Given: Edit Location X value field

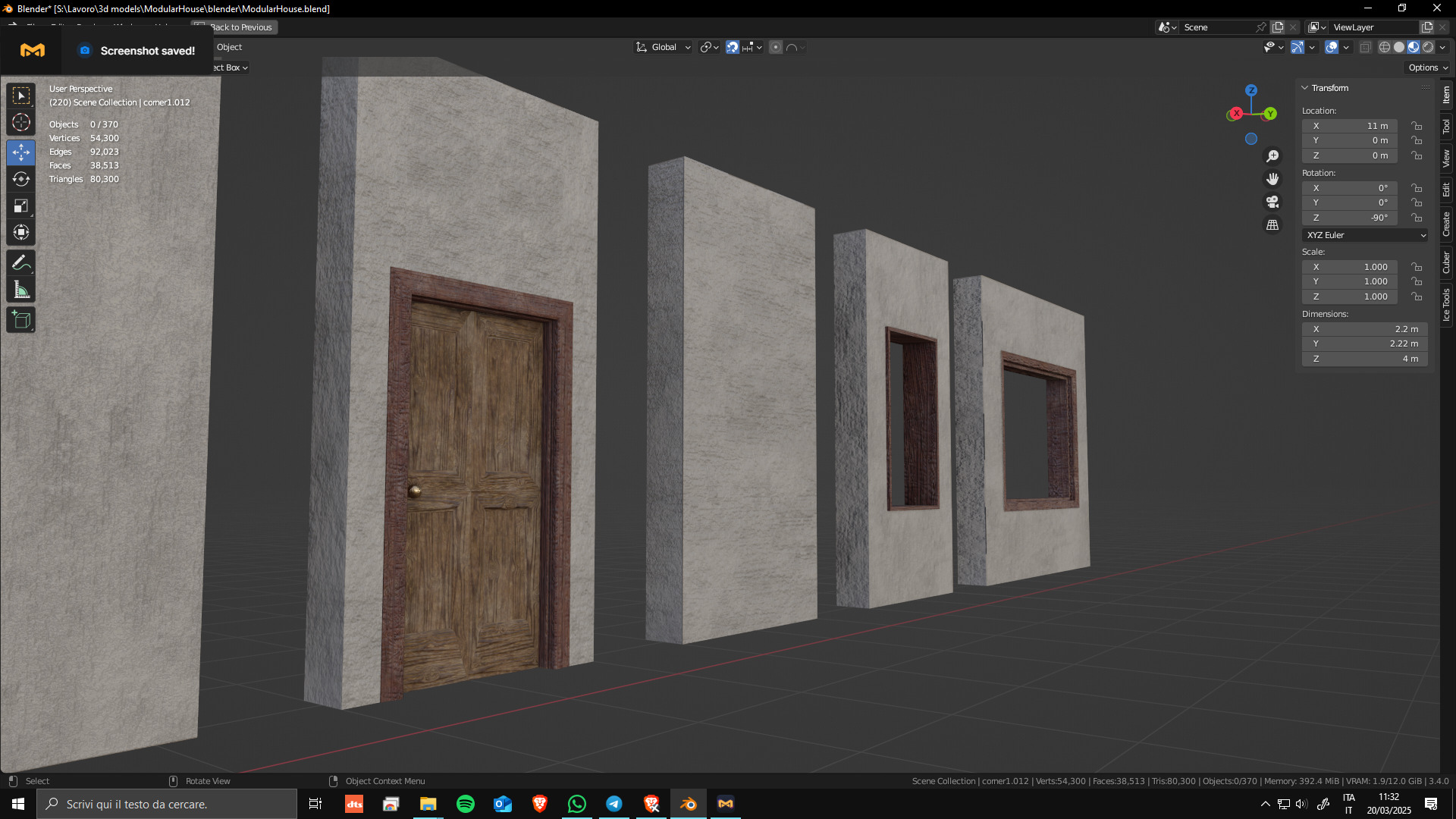Looking at the screenshot, I should [x=1350, y=126].
